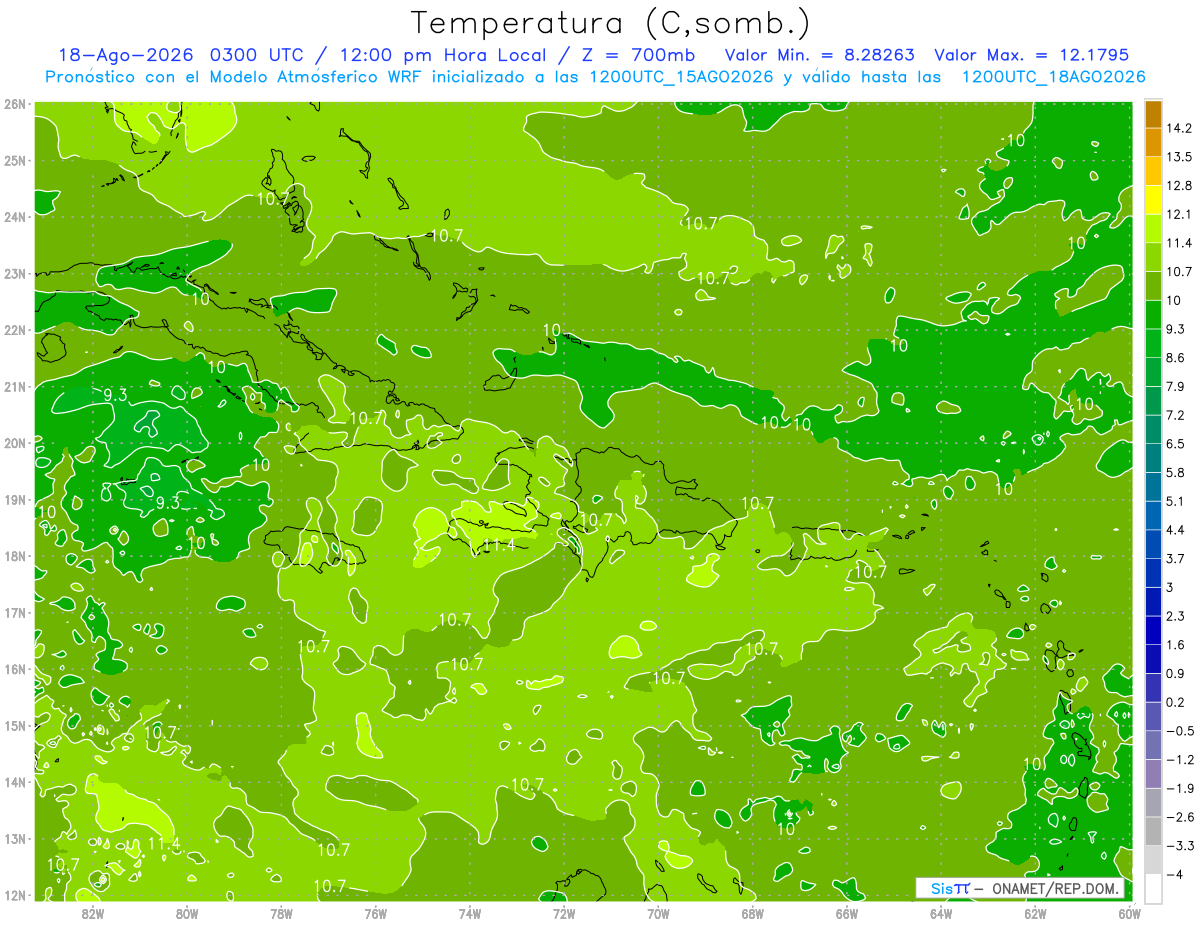This screenshot has height=927, width=1200.
Task: Click the 12N latitude axis label
Action: pyautogui.click(x=15, y=895)
